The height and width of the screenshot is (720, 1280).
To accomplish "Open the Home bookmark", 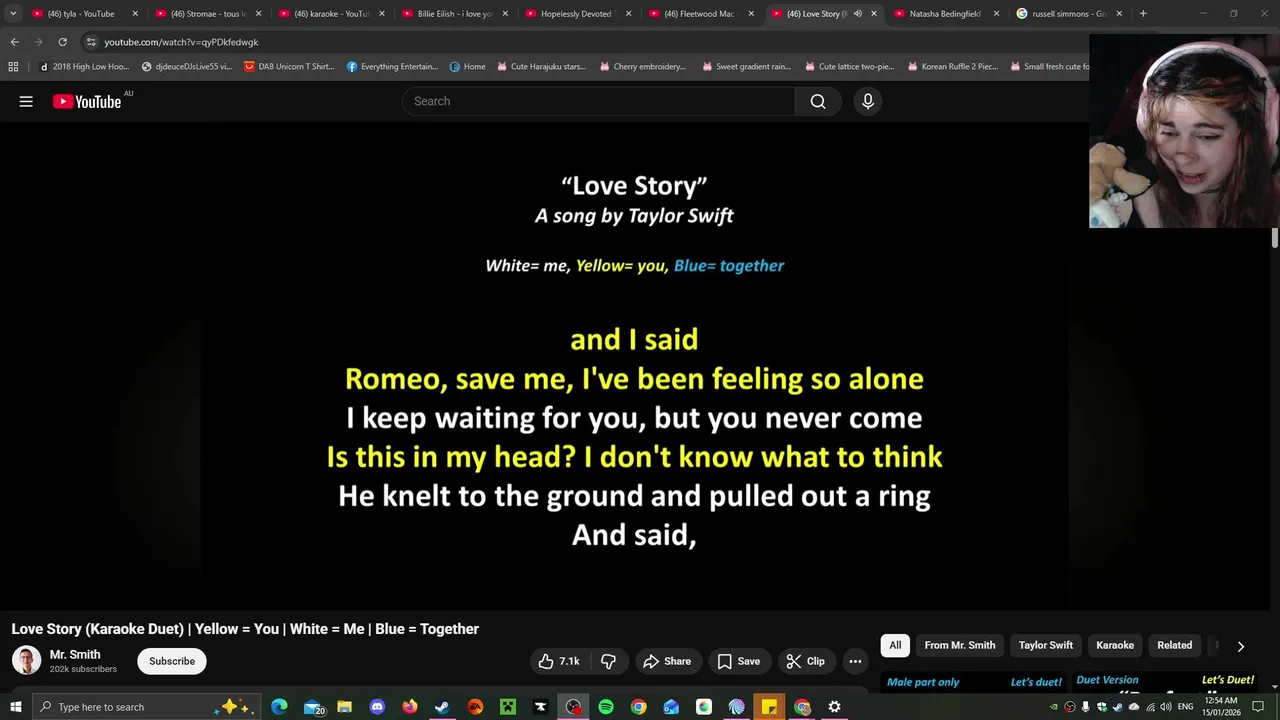I will pyautogui.click(x=467, y=67).
